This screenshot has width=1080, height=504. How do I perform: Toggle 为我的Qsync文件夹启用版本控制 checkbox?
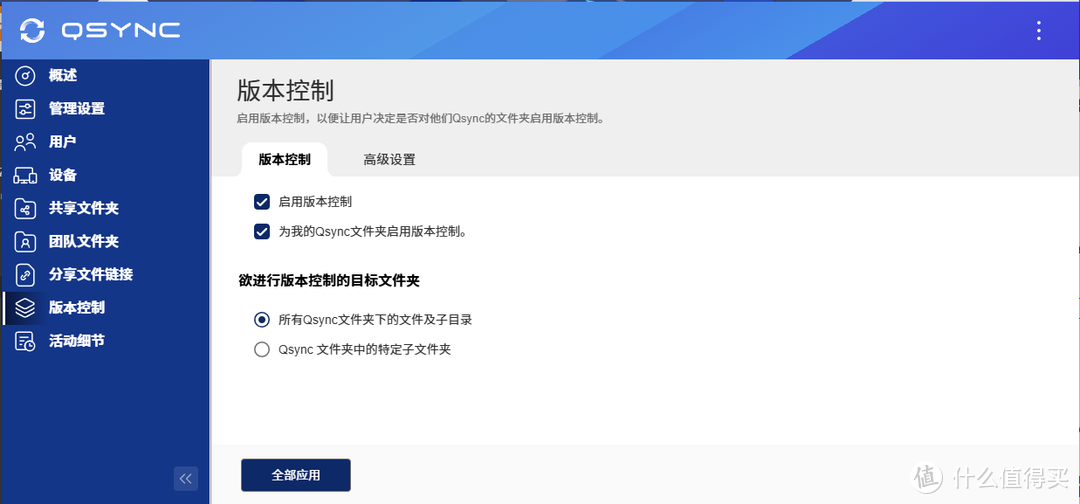coord(262,232)
